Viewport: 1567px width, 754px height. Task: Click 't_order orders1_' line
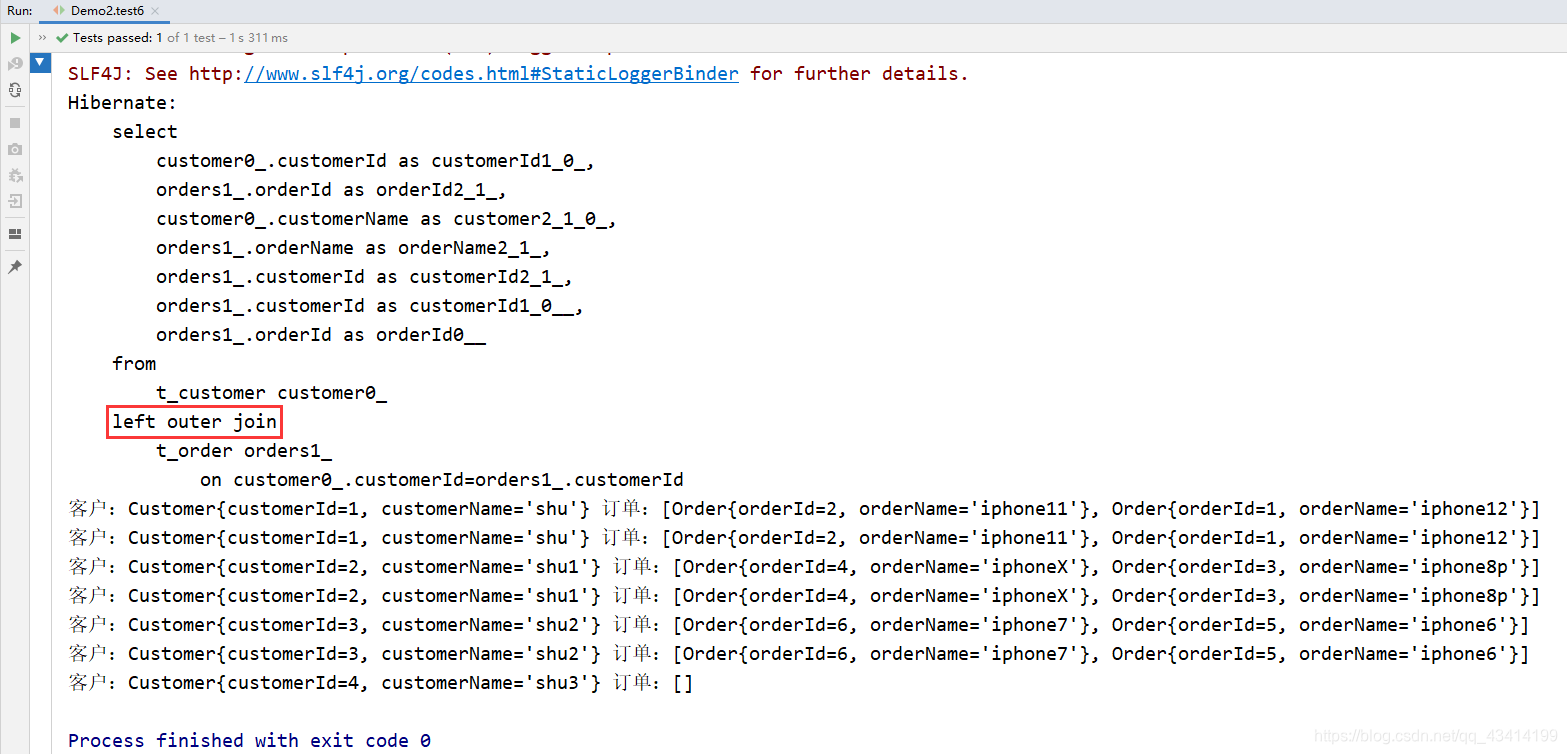click(x=244, y=451)
